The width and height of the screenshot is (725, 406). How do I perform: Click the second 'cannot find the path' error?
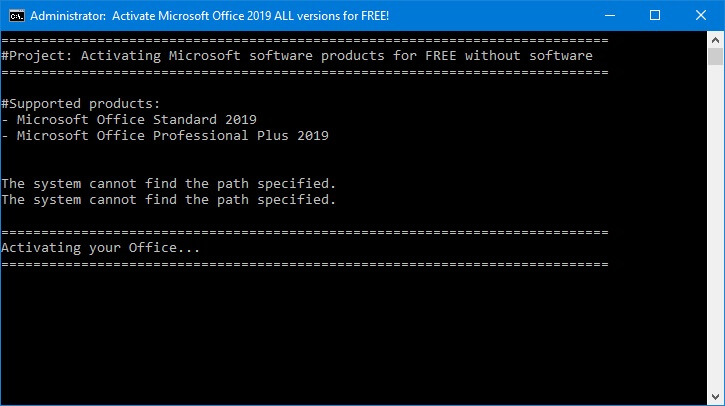(168, 199)
